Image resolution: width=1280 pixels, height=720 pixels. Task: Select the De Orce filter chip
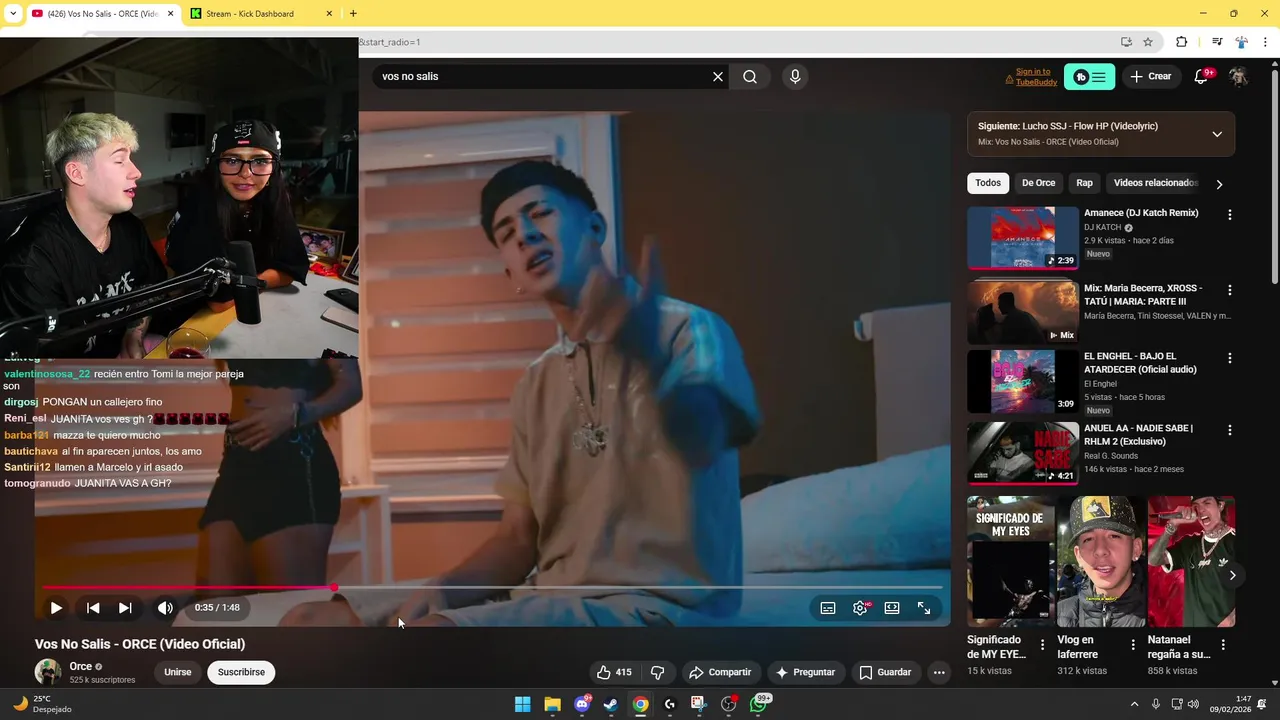pos(1038,183)
